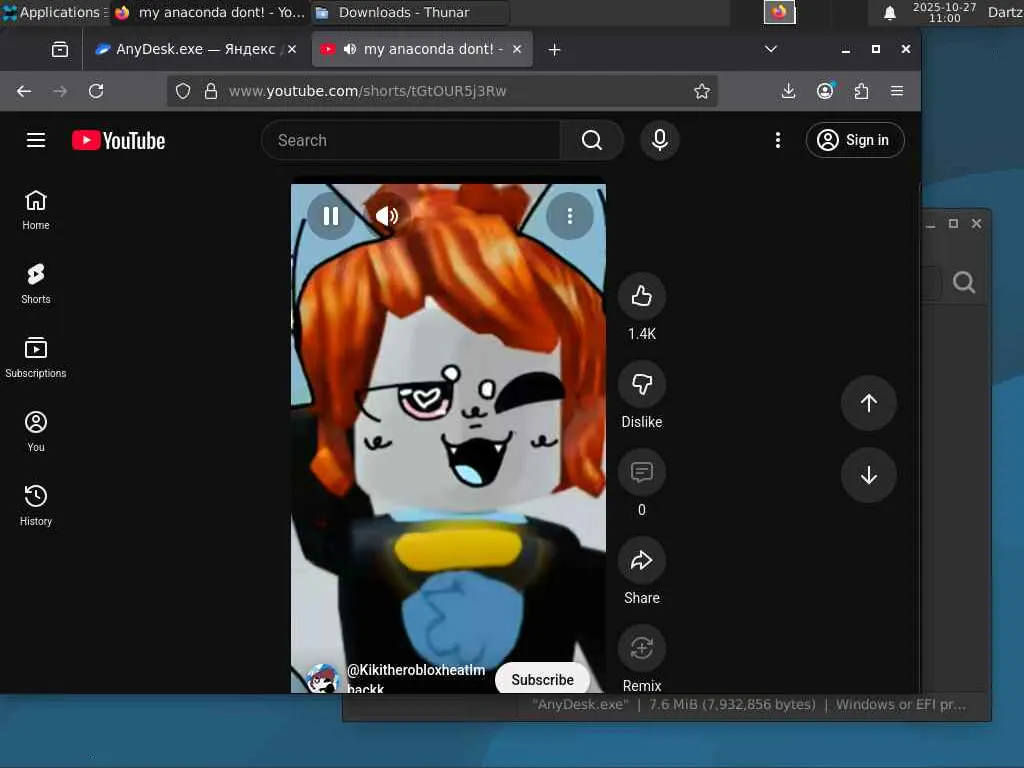Open YouTube settings three-dot menu
Screen dimensions: 1024x768
777,140
